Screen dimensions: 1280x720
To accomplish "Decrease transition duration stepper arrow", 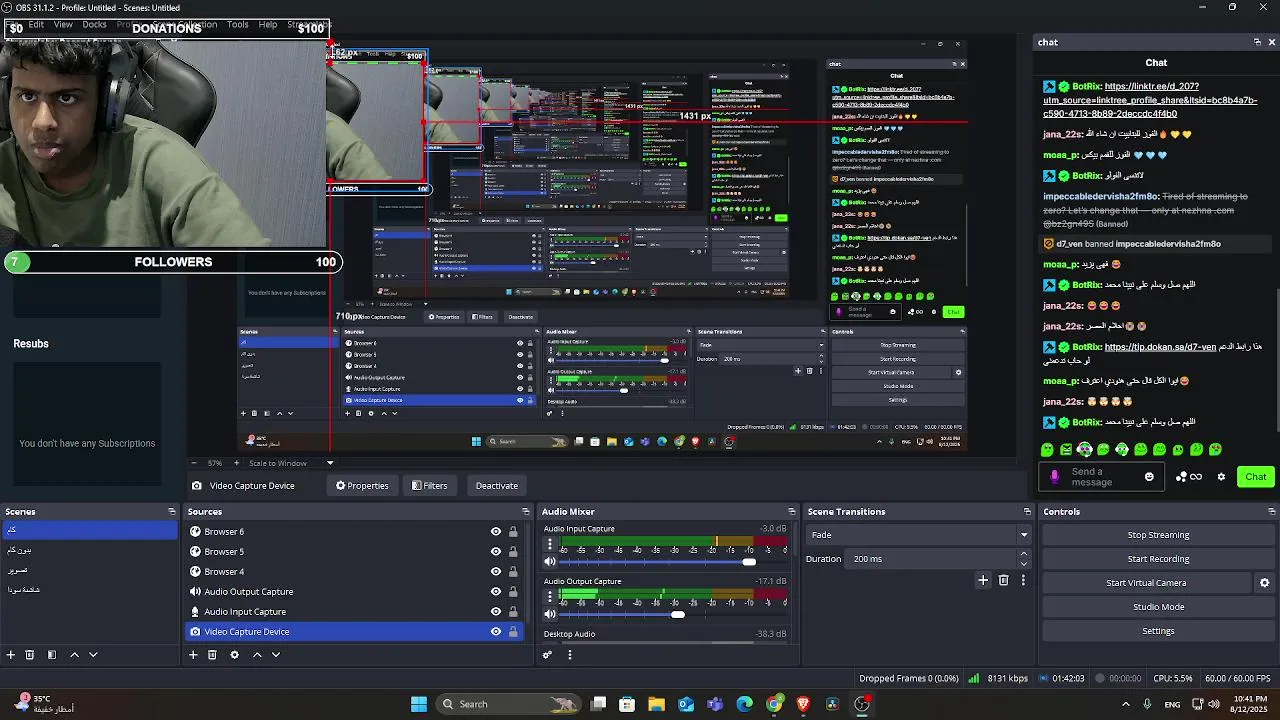I will point(1024,563).
